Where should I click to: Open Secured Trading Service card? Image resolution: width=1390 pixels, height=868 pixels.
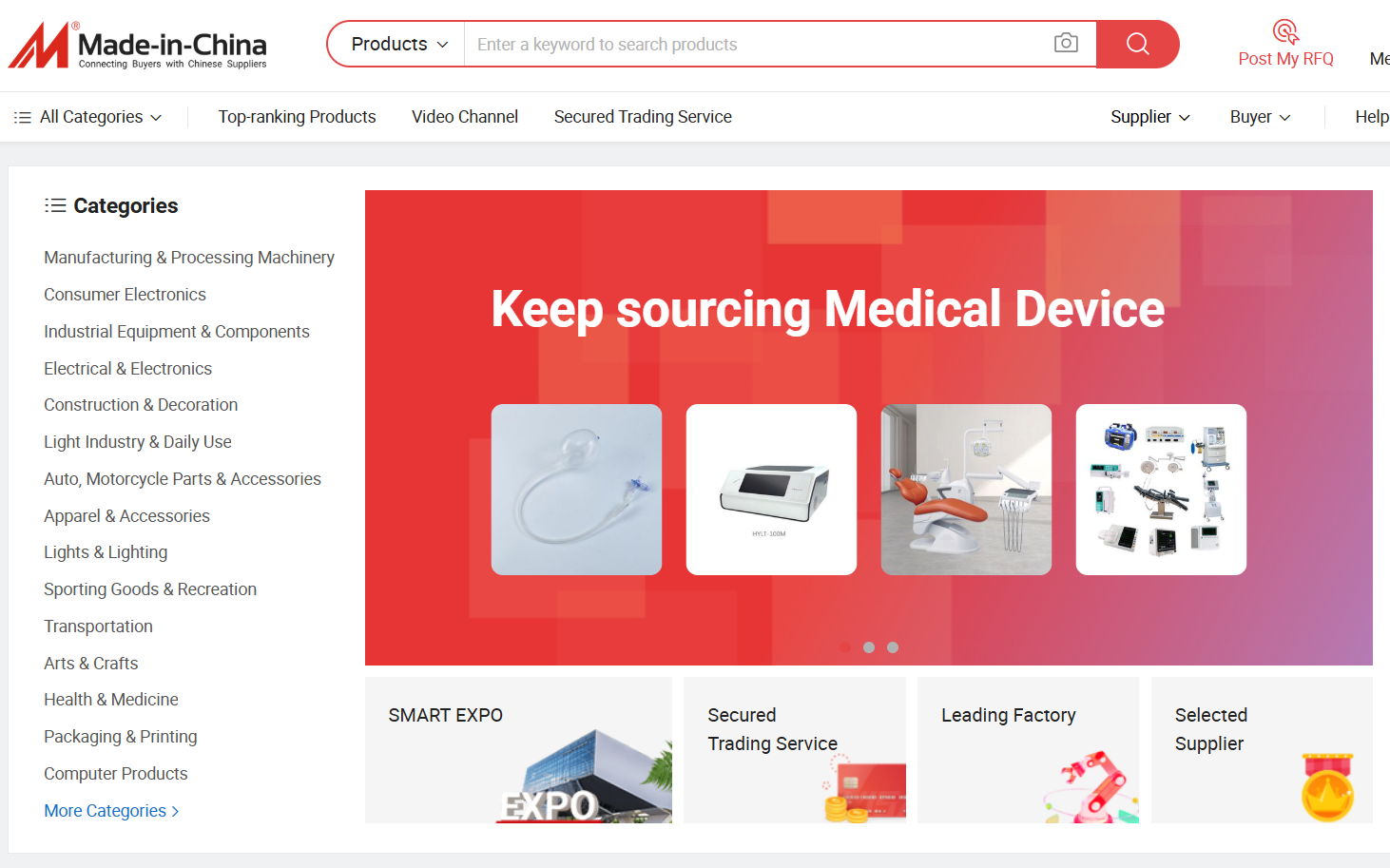(x=795, y=750)
